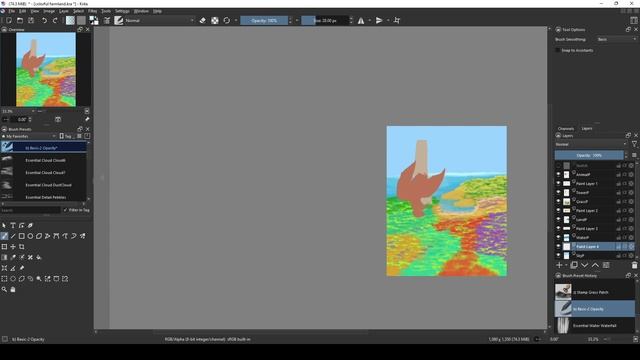This screenshot has height=360, width=640.
Task: Select the Measure tool
Action: [13, 268]
